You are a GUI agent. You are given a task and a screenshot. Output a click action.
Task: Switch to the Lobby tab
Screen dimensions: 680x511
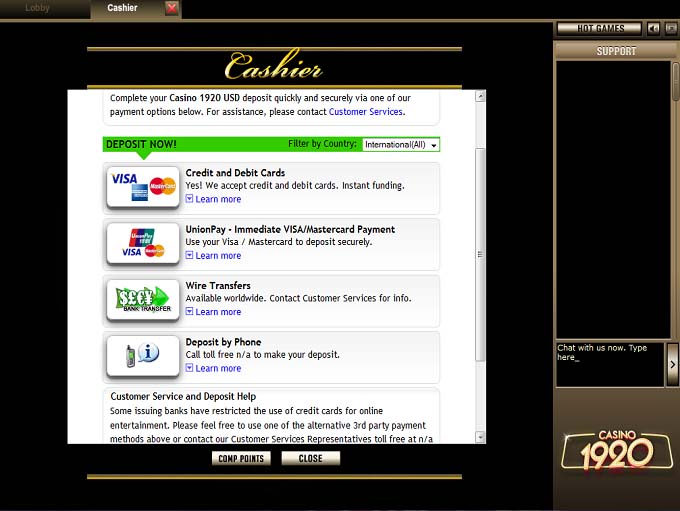pos(37,8)
